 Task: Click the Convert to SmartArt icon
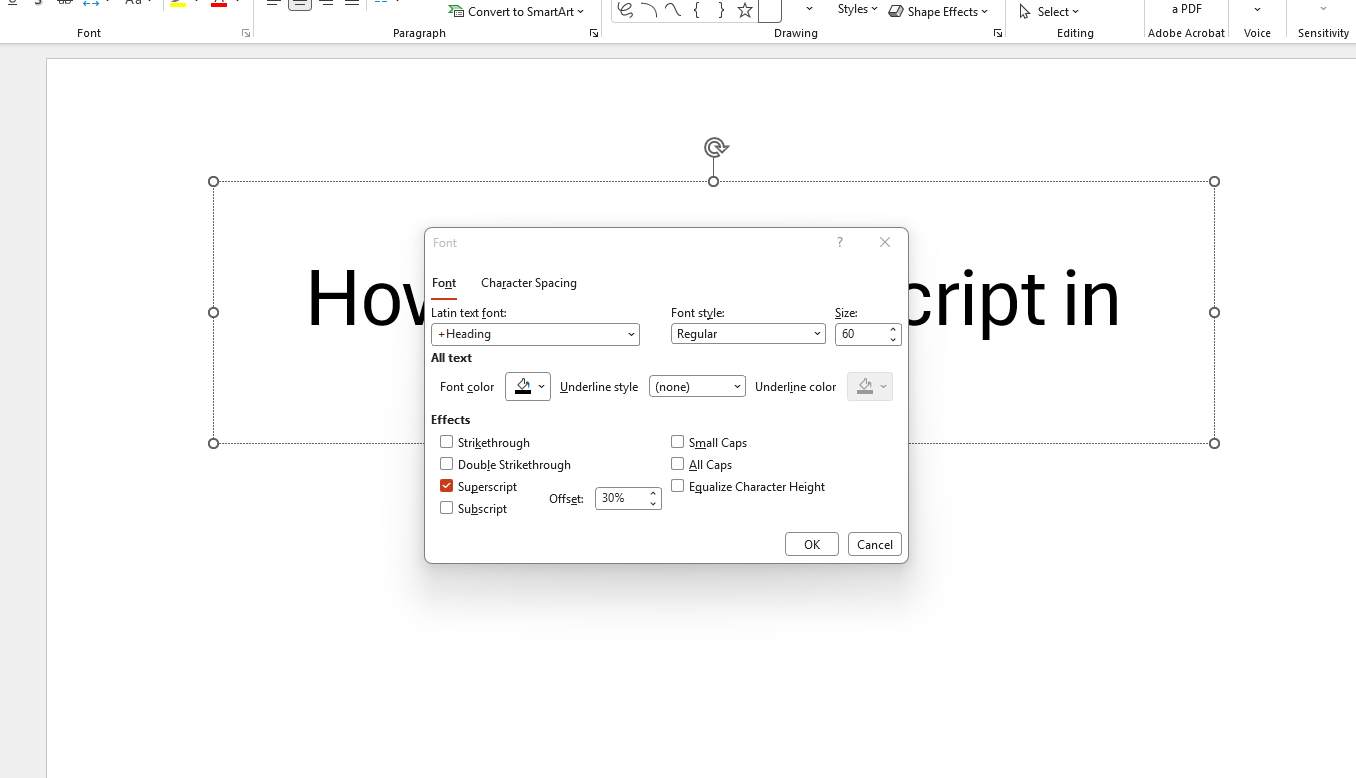click(x=457, y=12)
